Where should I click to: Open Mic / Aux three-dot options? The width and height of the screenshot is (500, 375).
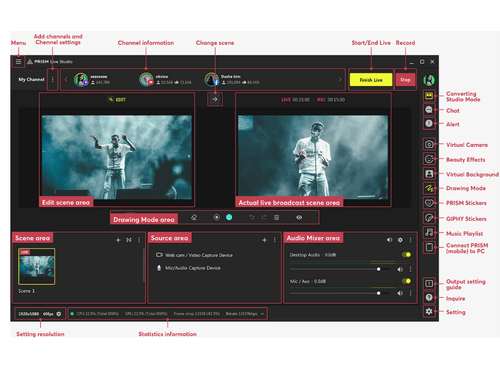click(410, 293)
